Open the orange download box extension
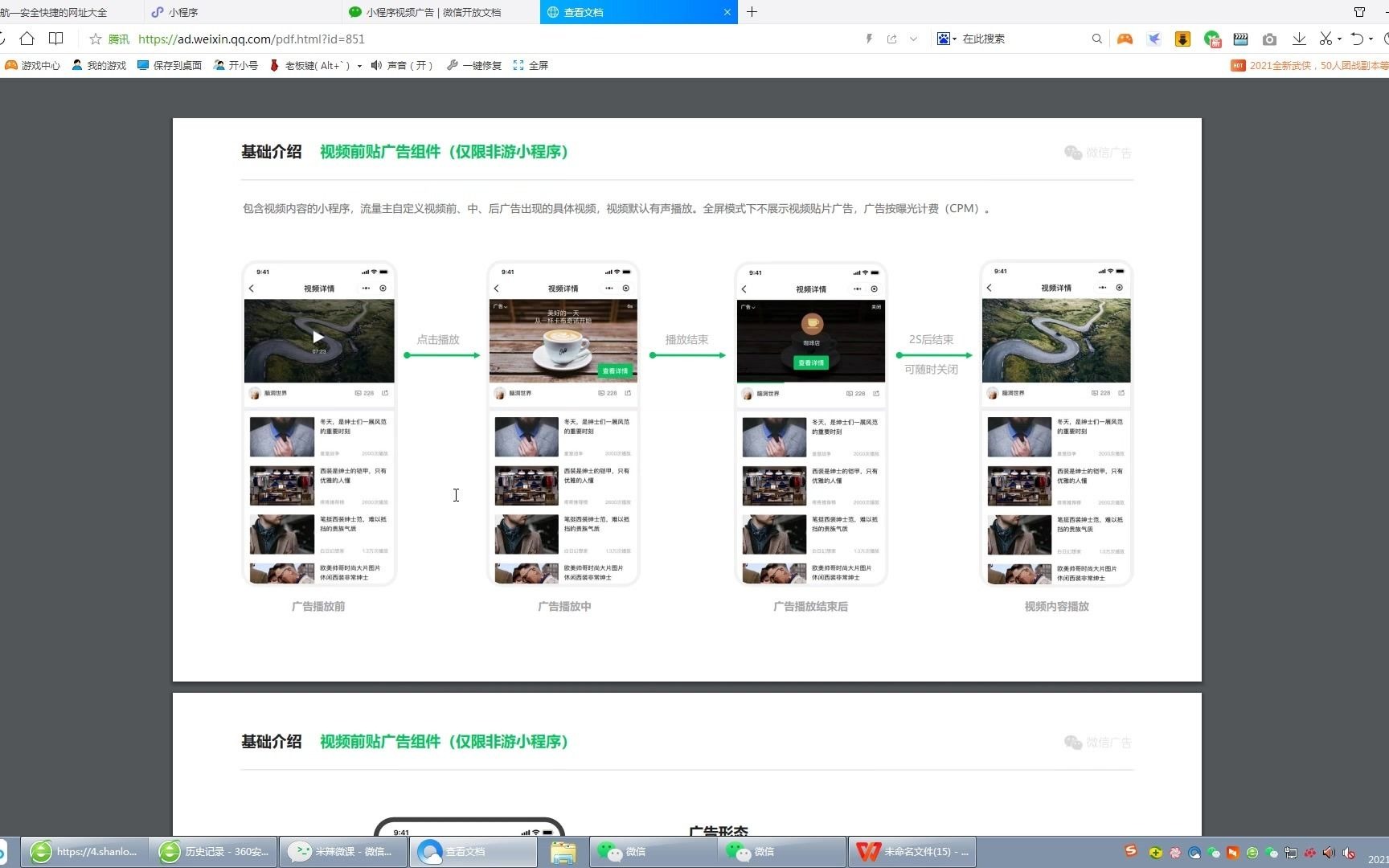The width and height of the screenshot is (1389, 868). tap(1182, 39)
